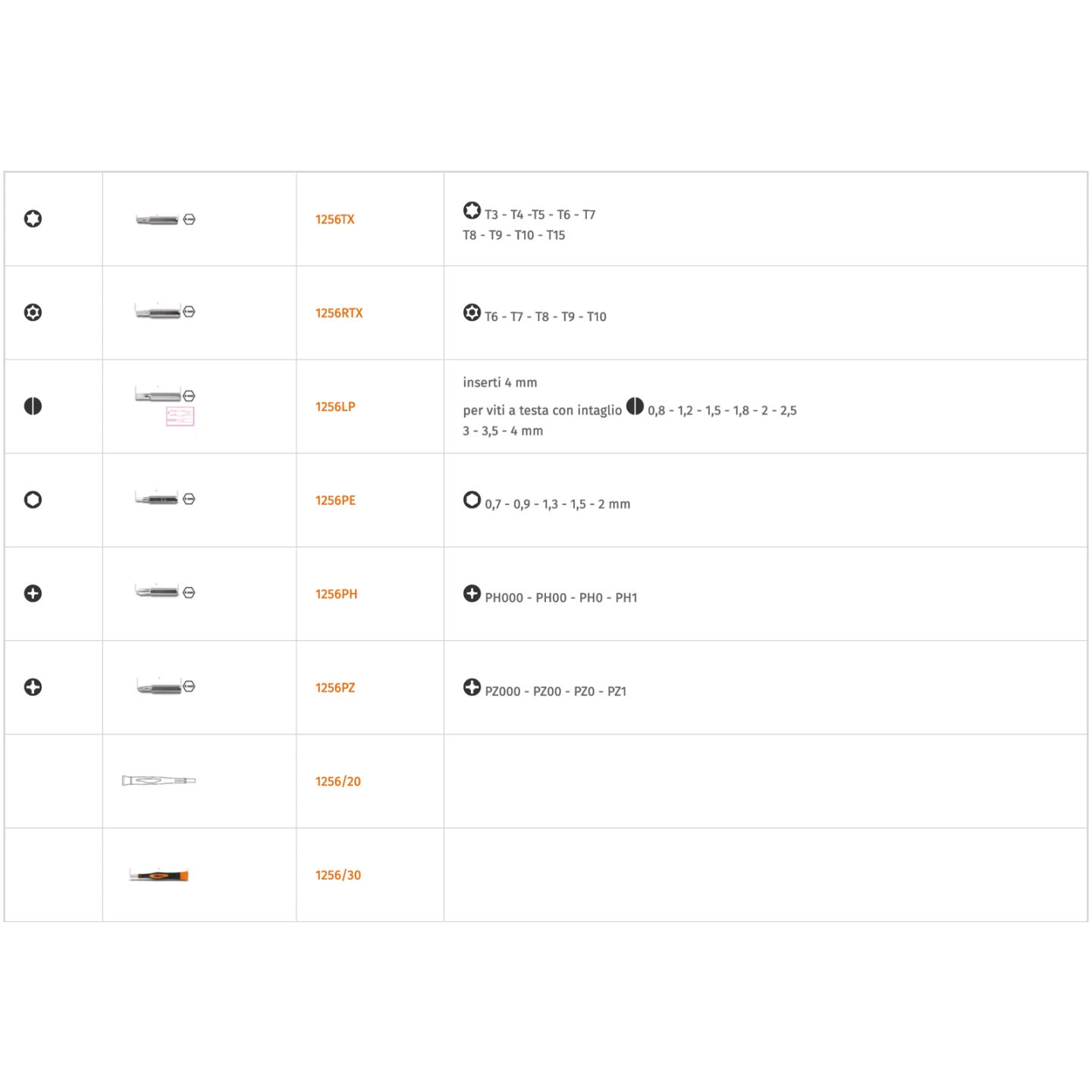Image resolution: width=1092 pixels, height=1092 pixels.
Task: Open the 1256RTX product link
Action: point(339,313)
